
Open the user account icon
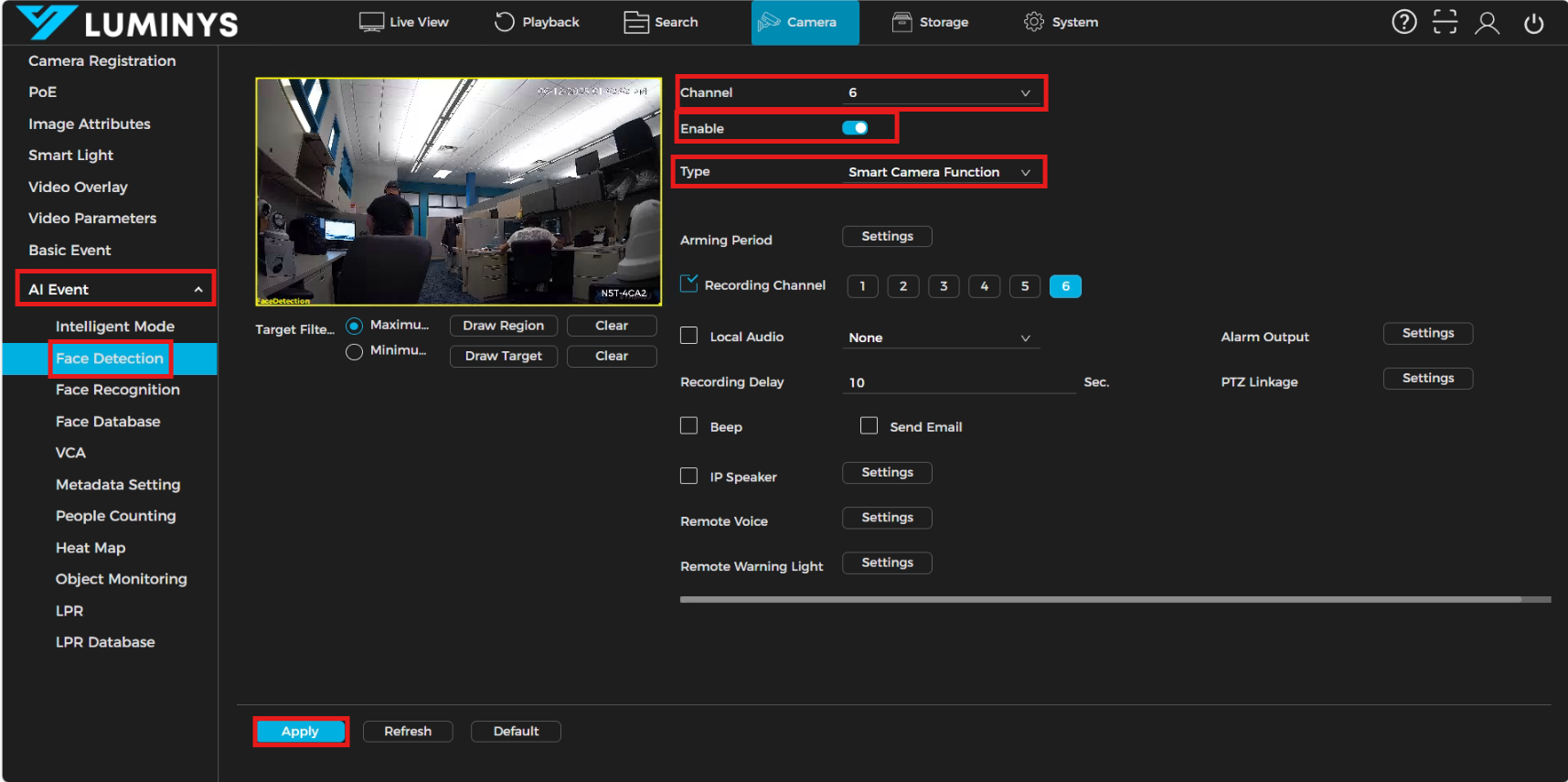pos(1487,23)
